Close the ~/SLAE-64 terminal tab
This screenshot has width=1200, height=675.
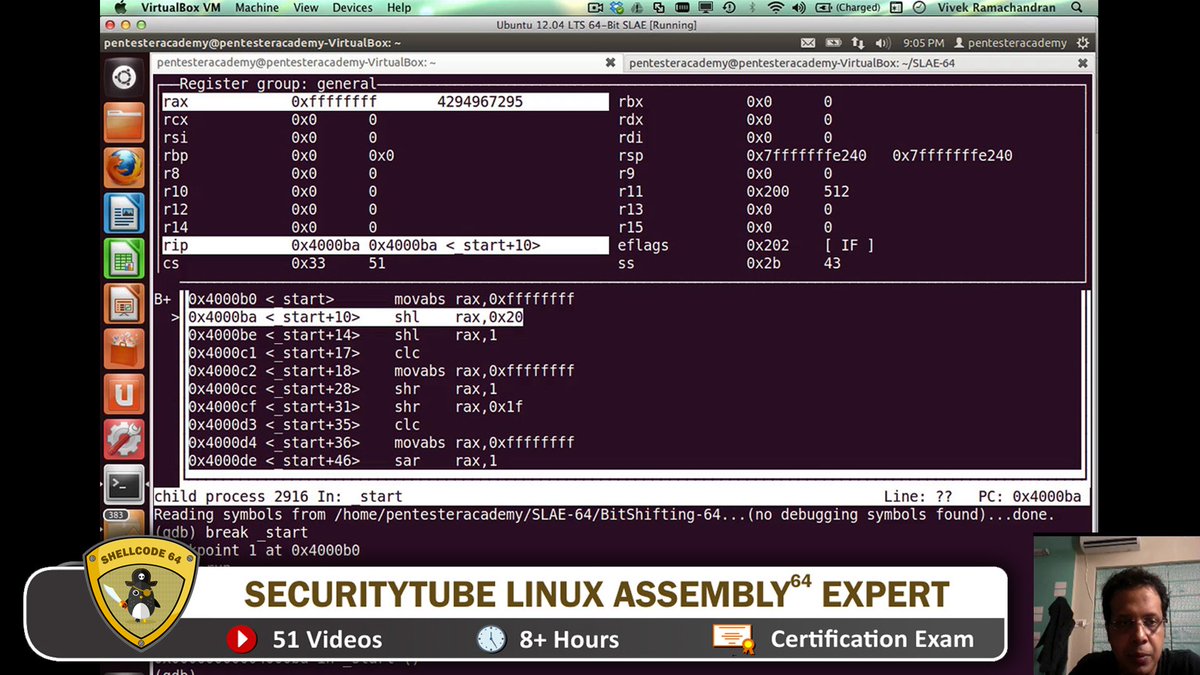(x=1085, y=62)
